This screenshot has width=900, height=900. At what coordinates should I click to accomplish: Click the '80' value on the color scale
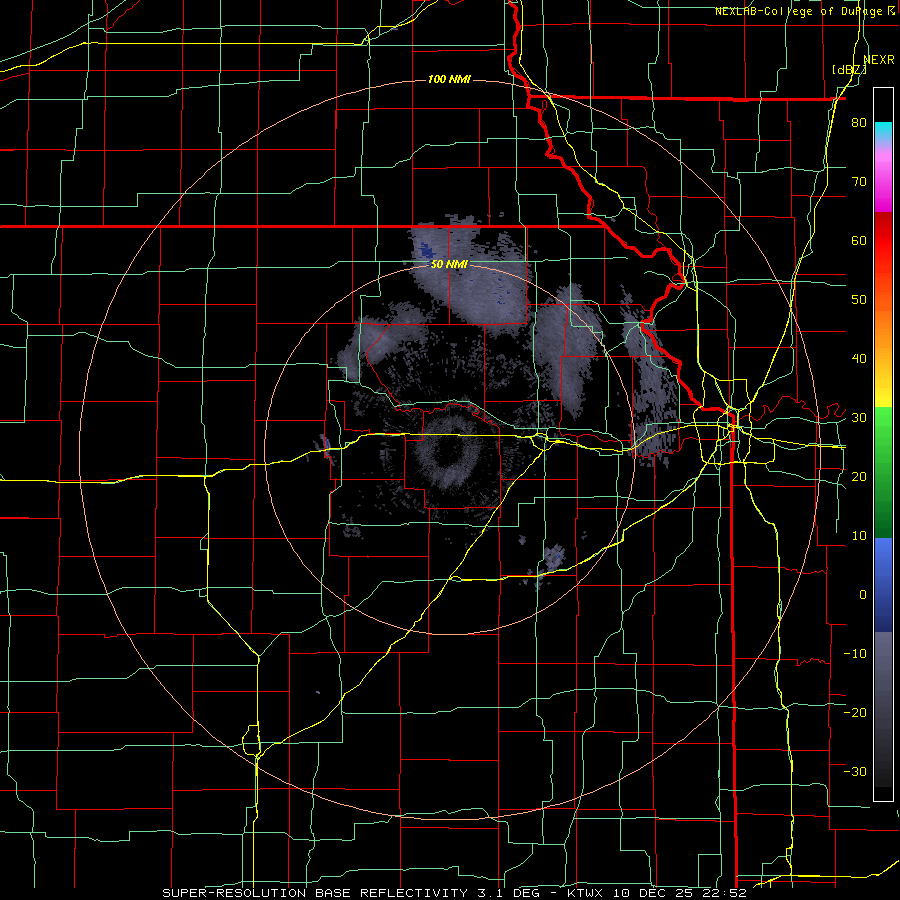click(859, 123)
